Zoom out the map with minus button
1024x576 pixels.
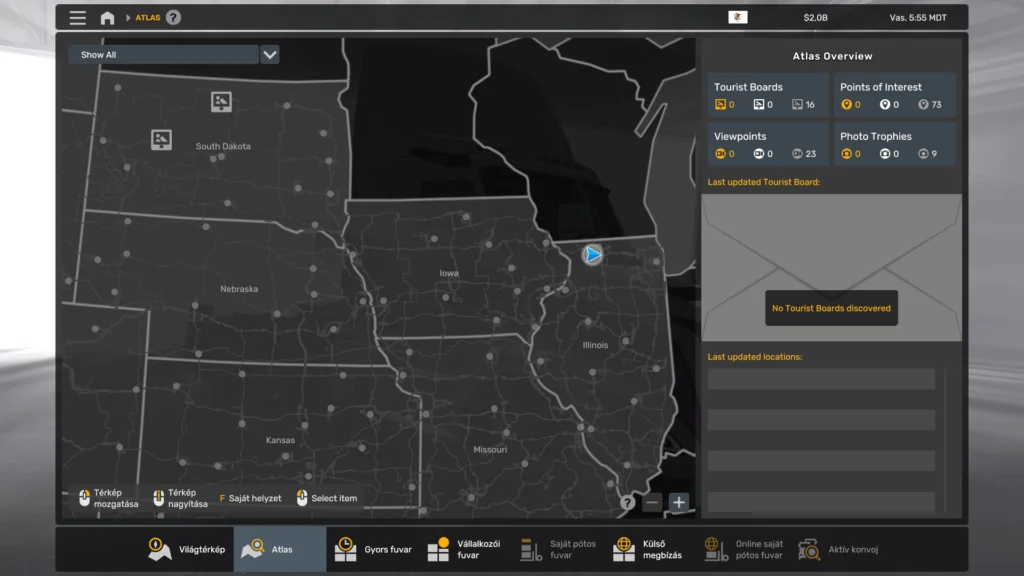click(x=651, y=502)
